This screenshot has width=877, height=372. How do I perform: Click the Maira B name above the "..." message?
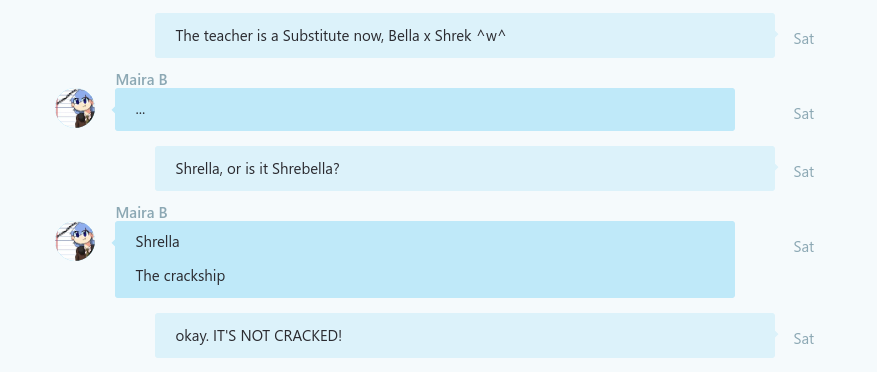[142, 80]
